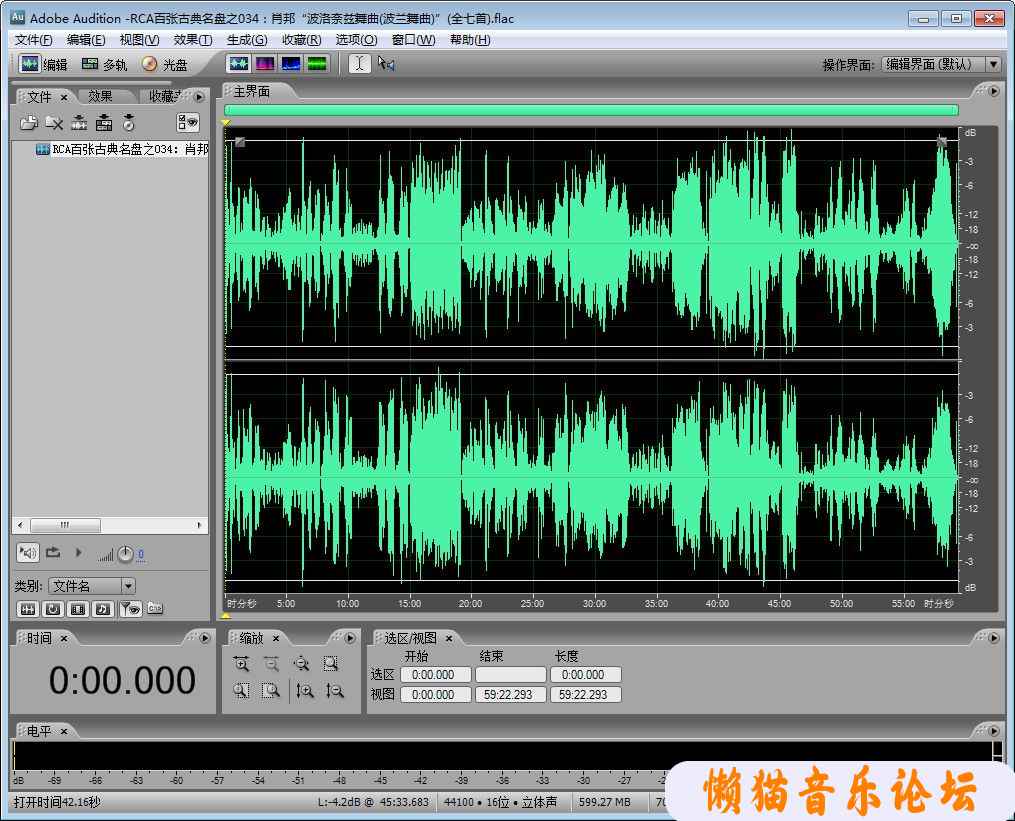Click the insert into waveform icon
The width and height of the screenshot is (1015, 821).
[x=79, y=122]
